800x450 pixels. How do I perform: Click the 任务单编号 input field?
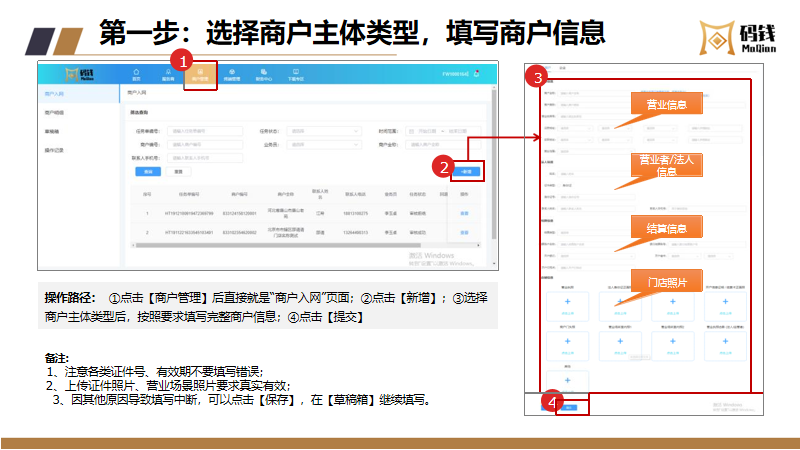204,131
